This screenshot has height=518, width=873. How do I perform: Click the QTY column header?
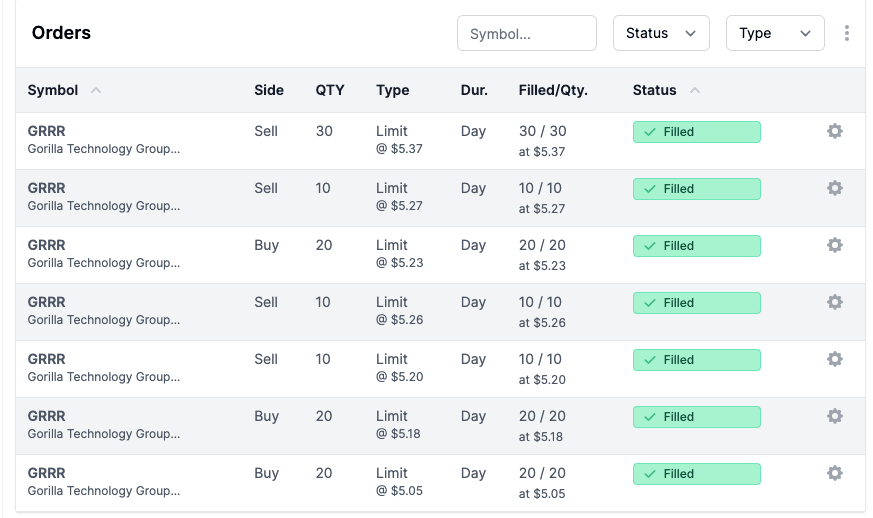click(330, 90)
